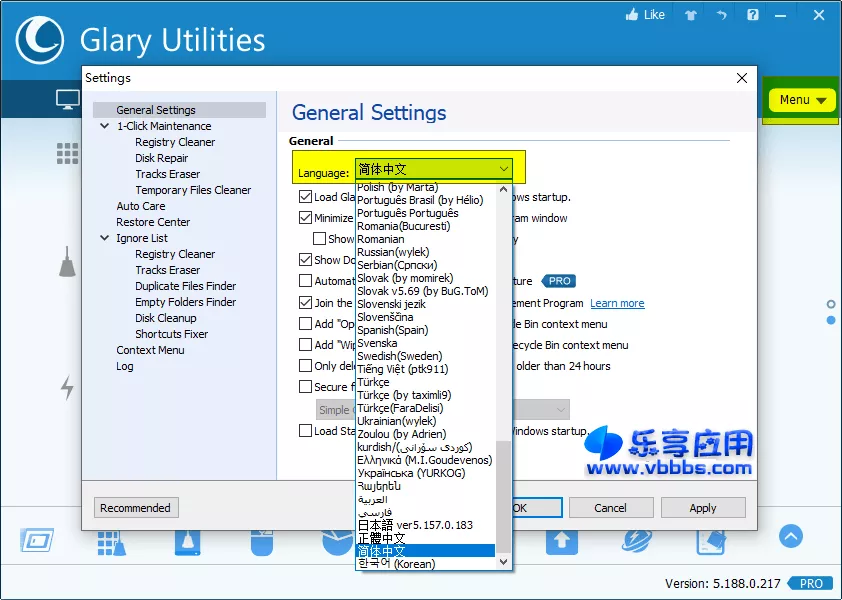This screenshot has height=600, width=842.
Task: Open the upload arrow tool at the bottom
Action: [x=562, y=540]
